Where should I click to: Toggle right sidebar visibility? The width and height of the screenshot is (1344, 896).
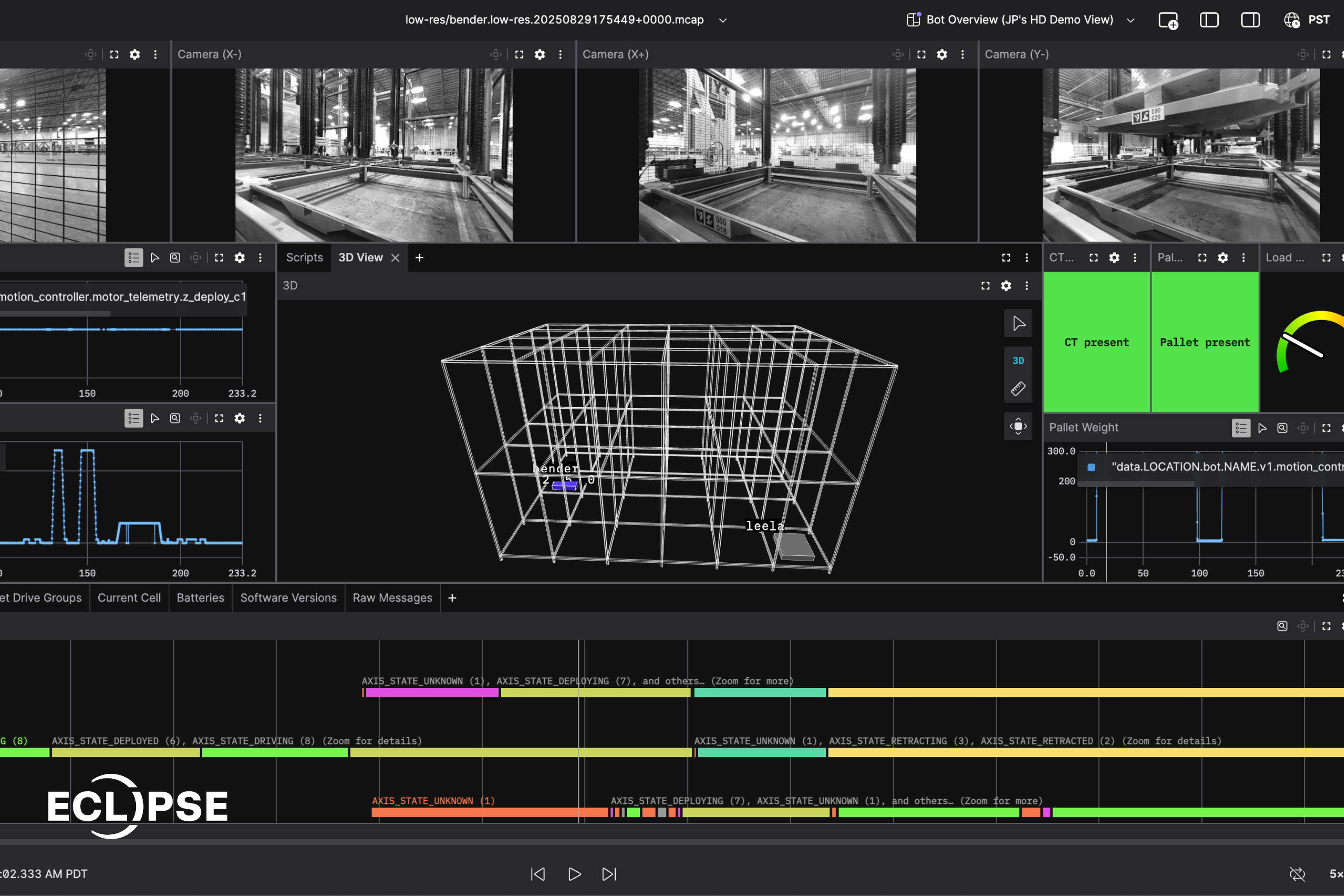[1250, 20]
